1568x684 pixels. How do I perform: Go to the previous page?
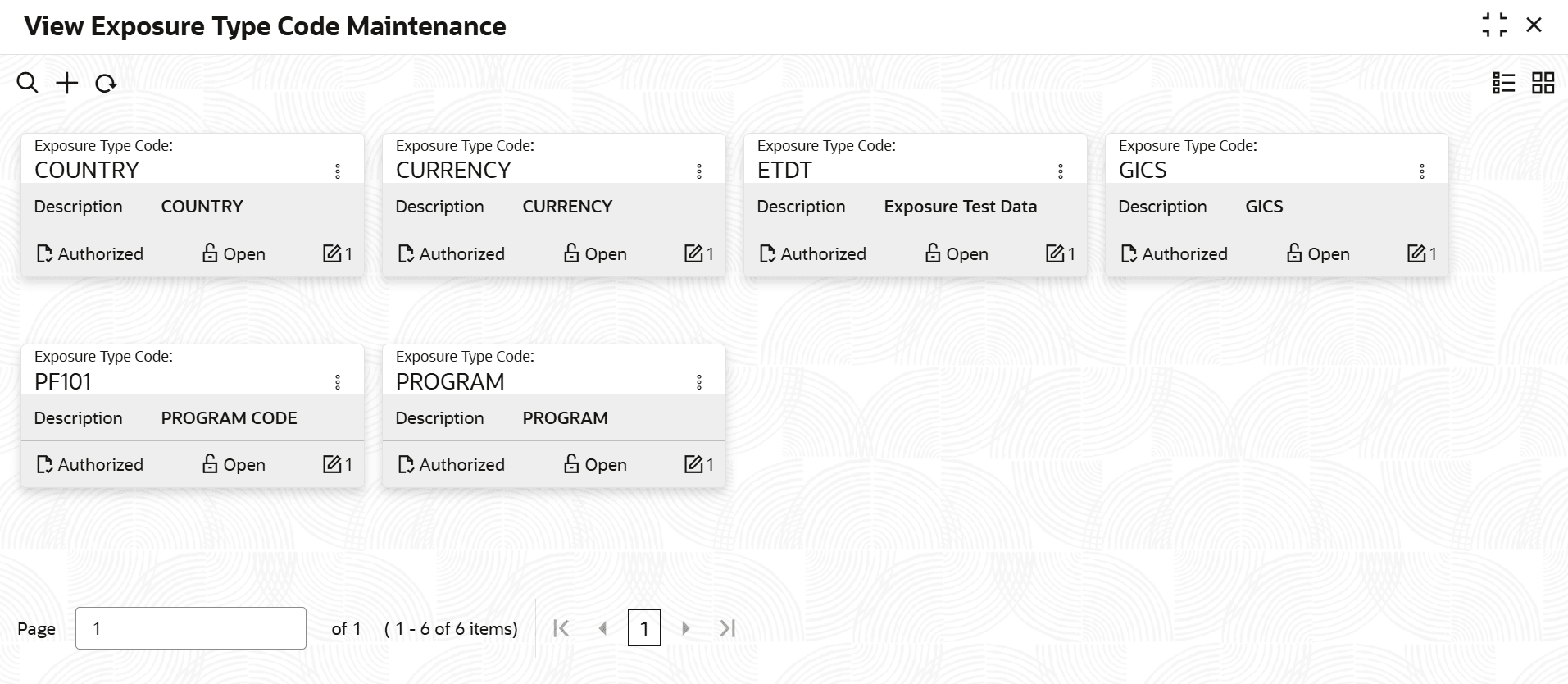pos(603,628)
